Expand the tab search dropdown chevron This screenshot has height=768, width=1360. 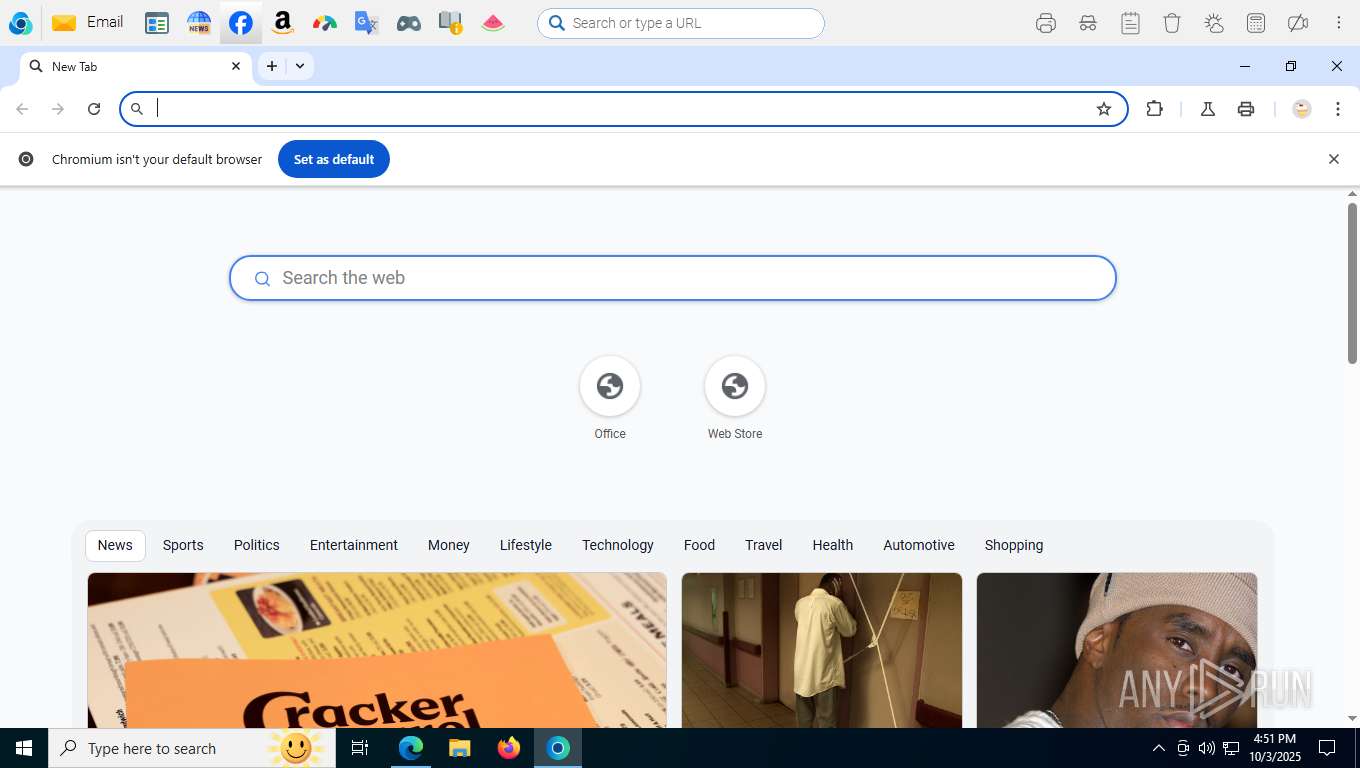pyautogui.click(x=300, y=66)
